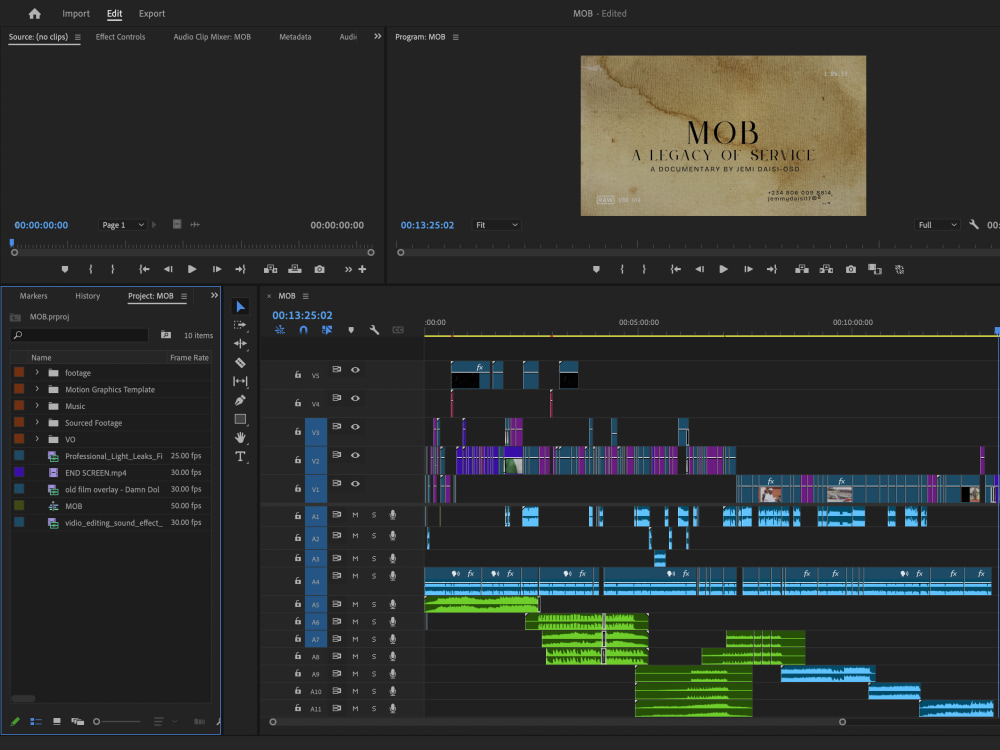Switch to Effect Controls tab
Image resolution: width=1000 pixels, height=750 pixels.
pyautogui.click(x=121, y=37)
